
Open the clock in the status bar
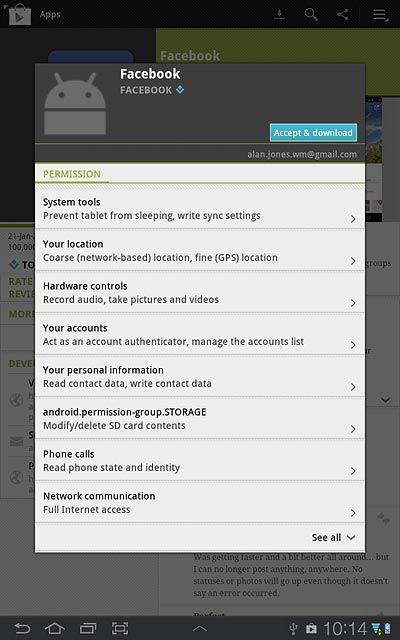(345, 629)
